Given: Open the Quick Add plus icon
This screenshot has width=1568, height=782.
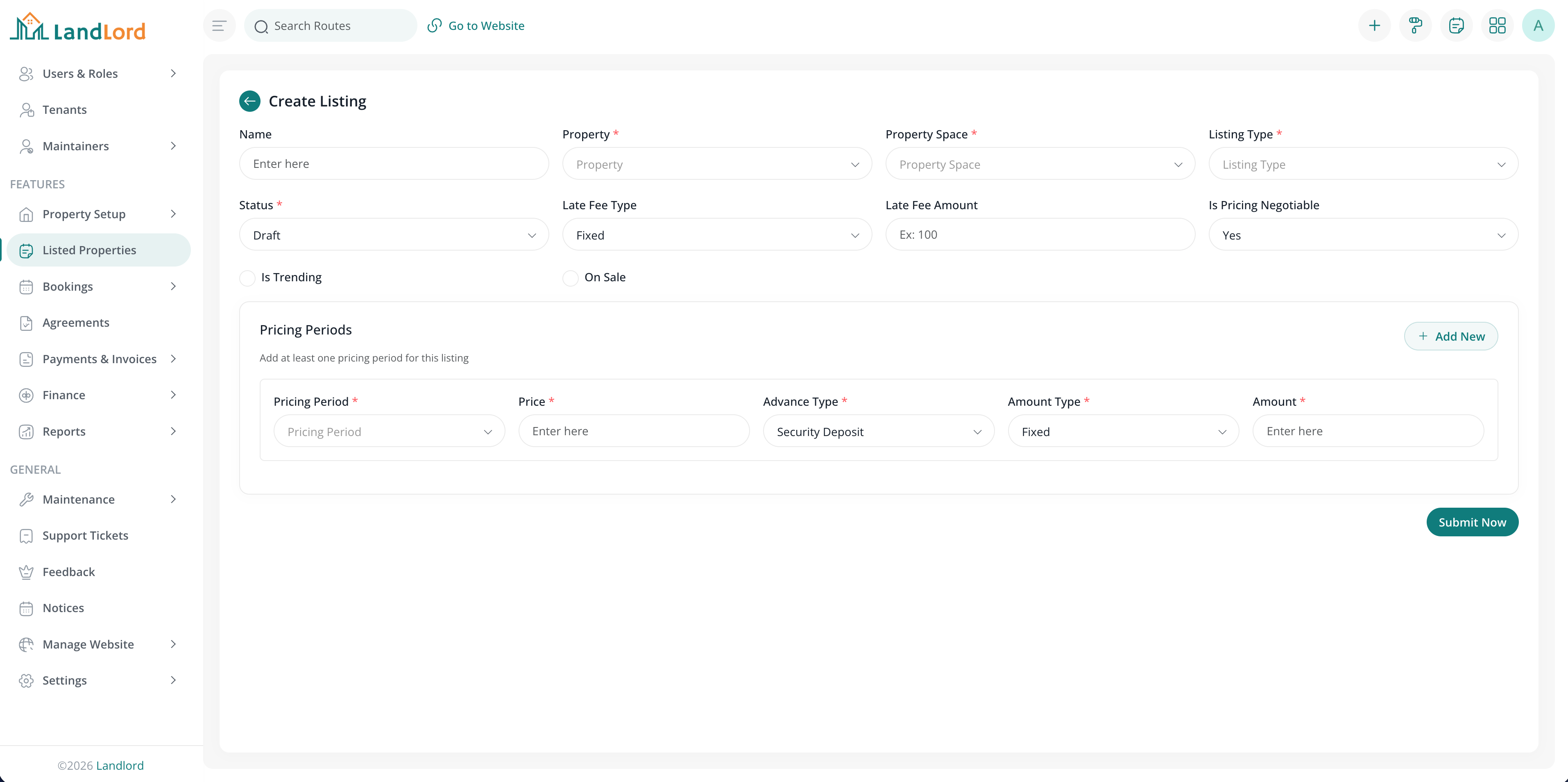Looking at the screenshot, I should pos(1374,25).
